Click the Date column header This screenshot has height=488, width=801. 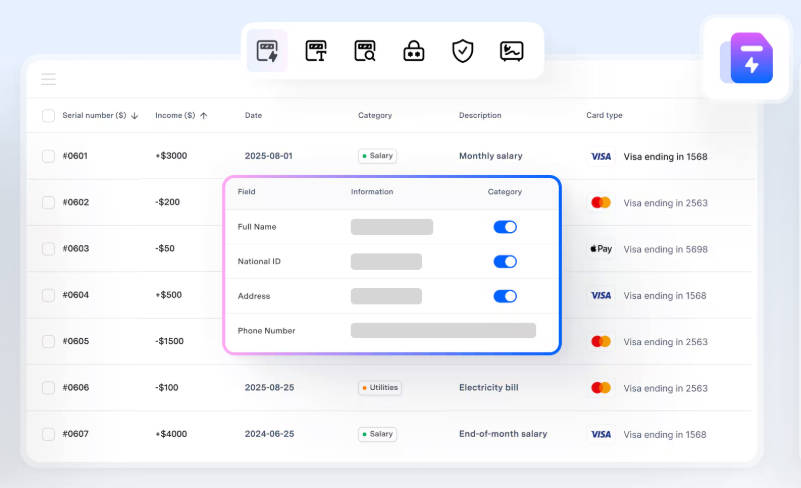tap(253, 116)
